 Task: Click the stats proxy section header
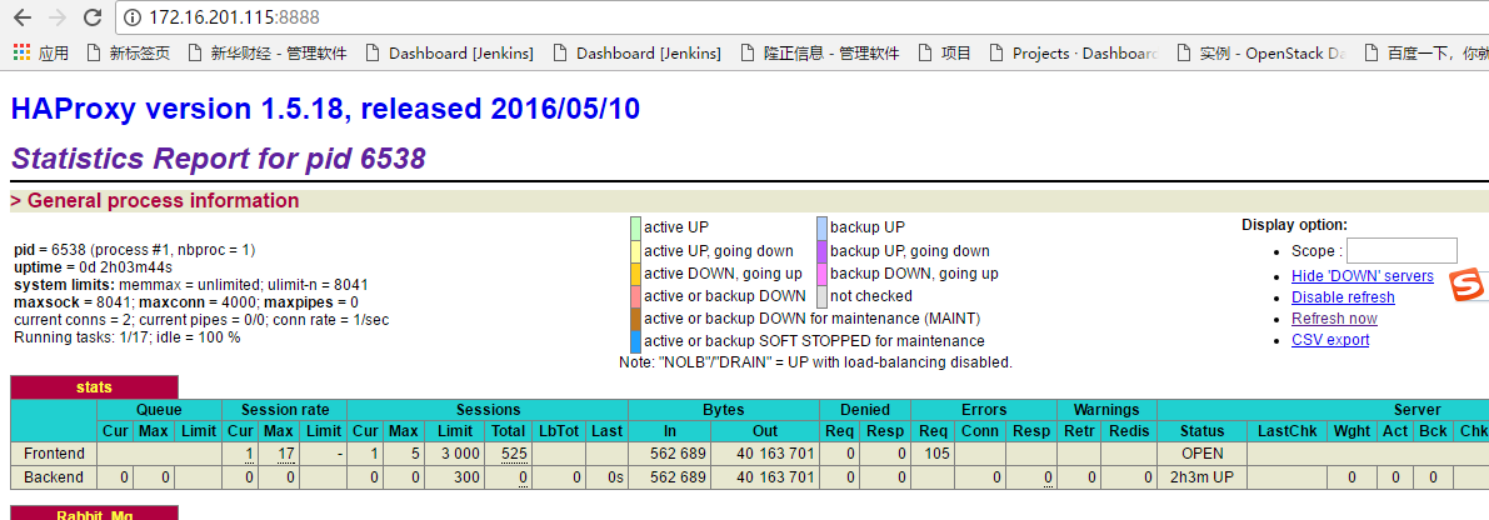coord(94,387)
